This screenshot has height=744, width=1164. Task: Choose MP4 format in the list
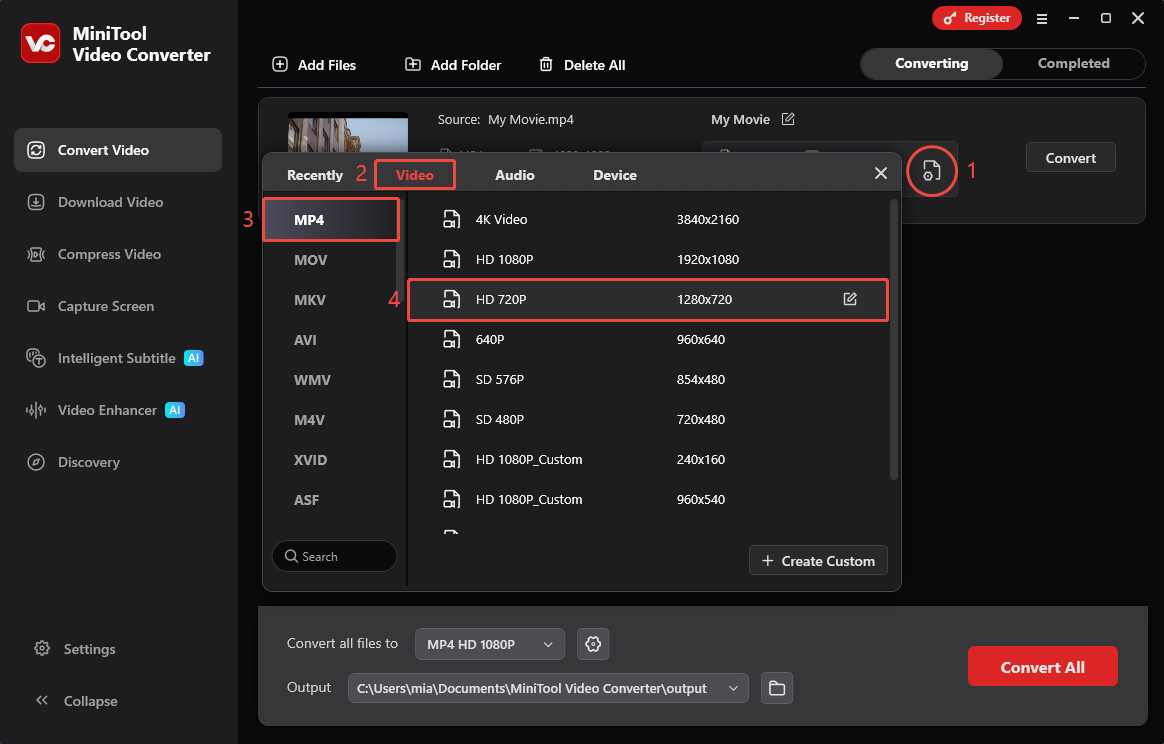(x=331, y=220)
